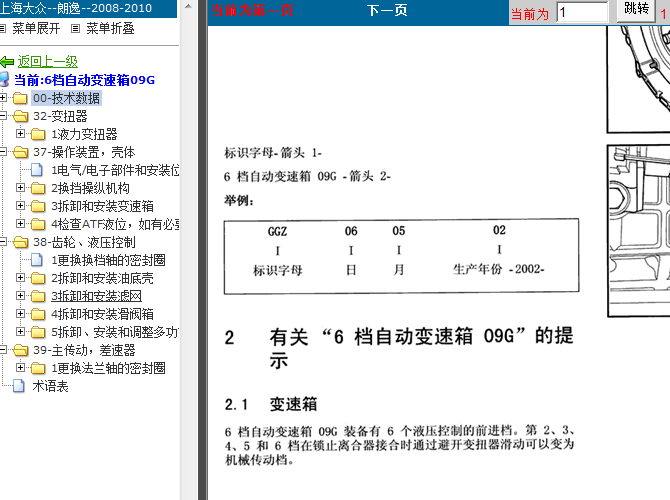Expand the 2换挡操纵机构 node

tap(20, 188)
